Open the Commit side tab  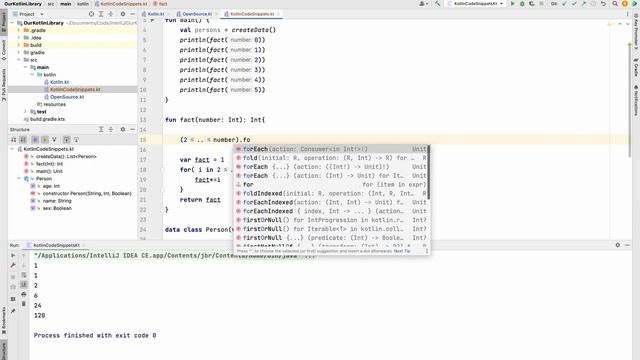(x=4, y=50)
